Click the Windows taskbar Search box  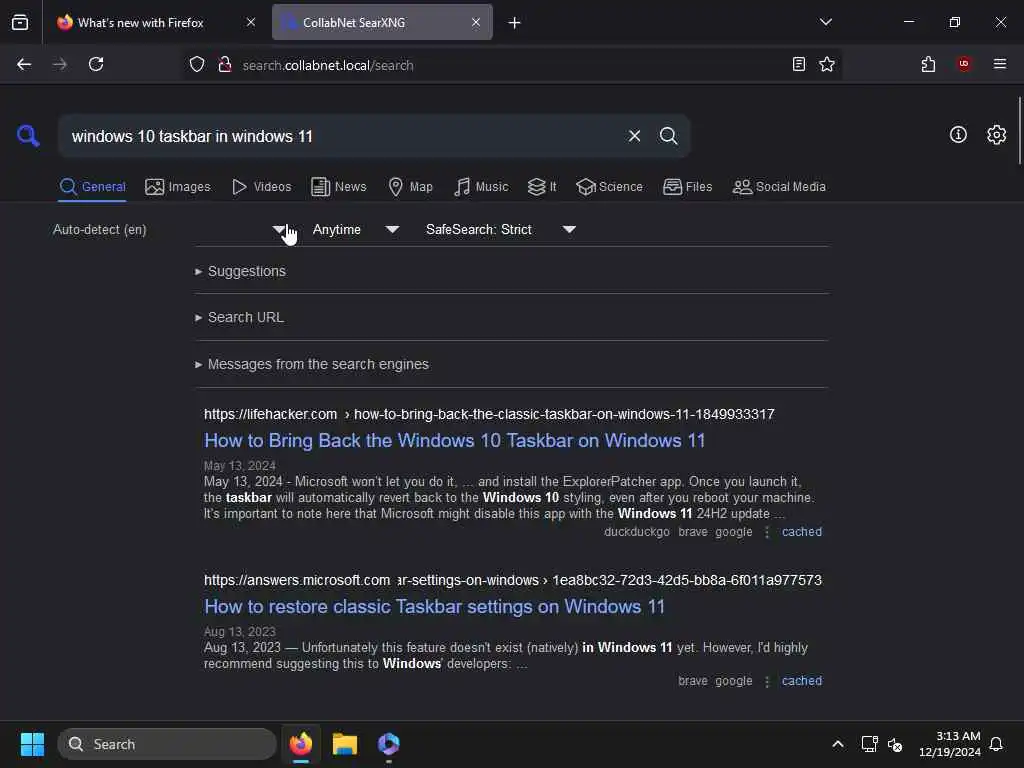[167, 744]
